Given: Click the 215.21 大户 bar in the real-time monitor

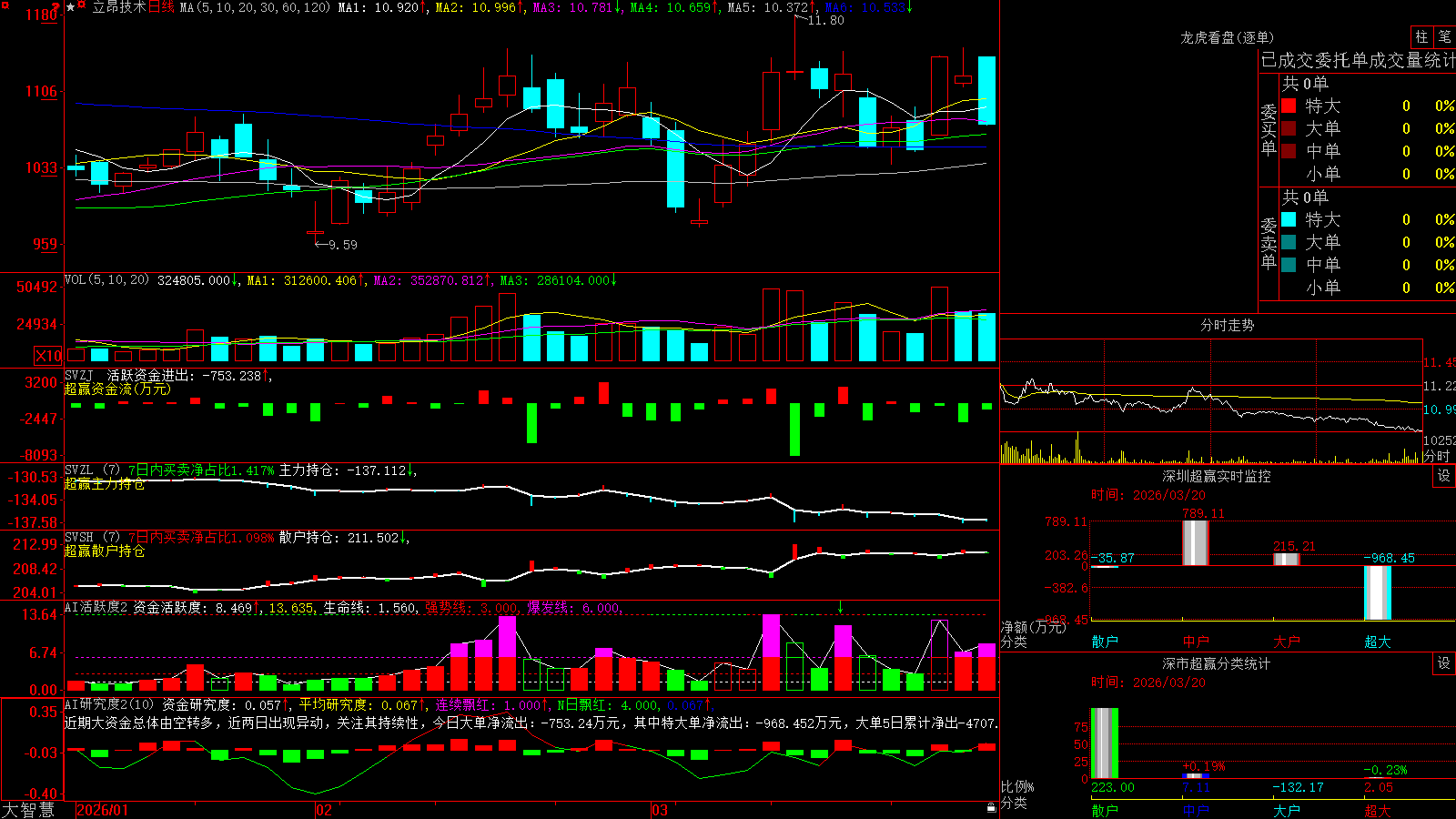Looking at the screenshot, I should pyautogui.click(x=1287, y=559).
